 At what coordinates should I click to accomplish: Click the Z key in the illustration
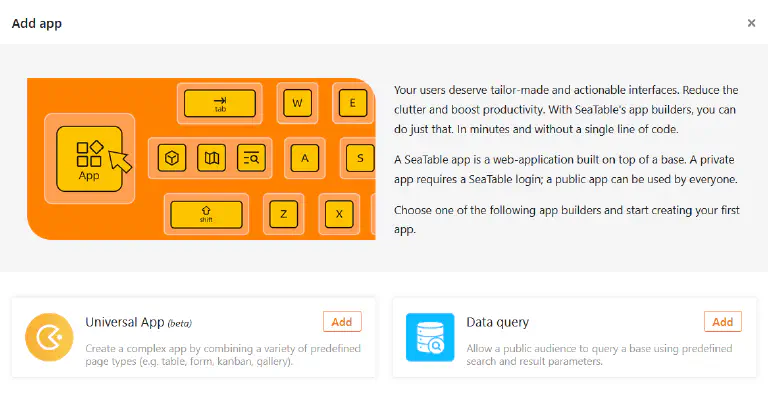(x=284, y=214)
